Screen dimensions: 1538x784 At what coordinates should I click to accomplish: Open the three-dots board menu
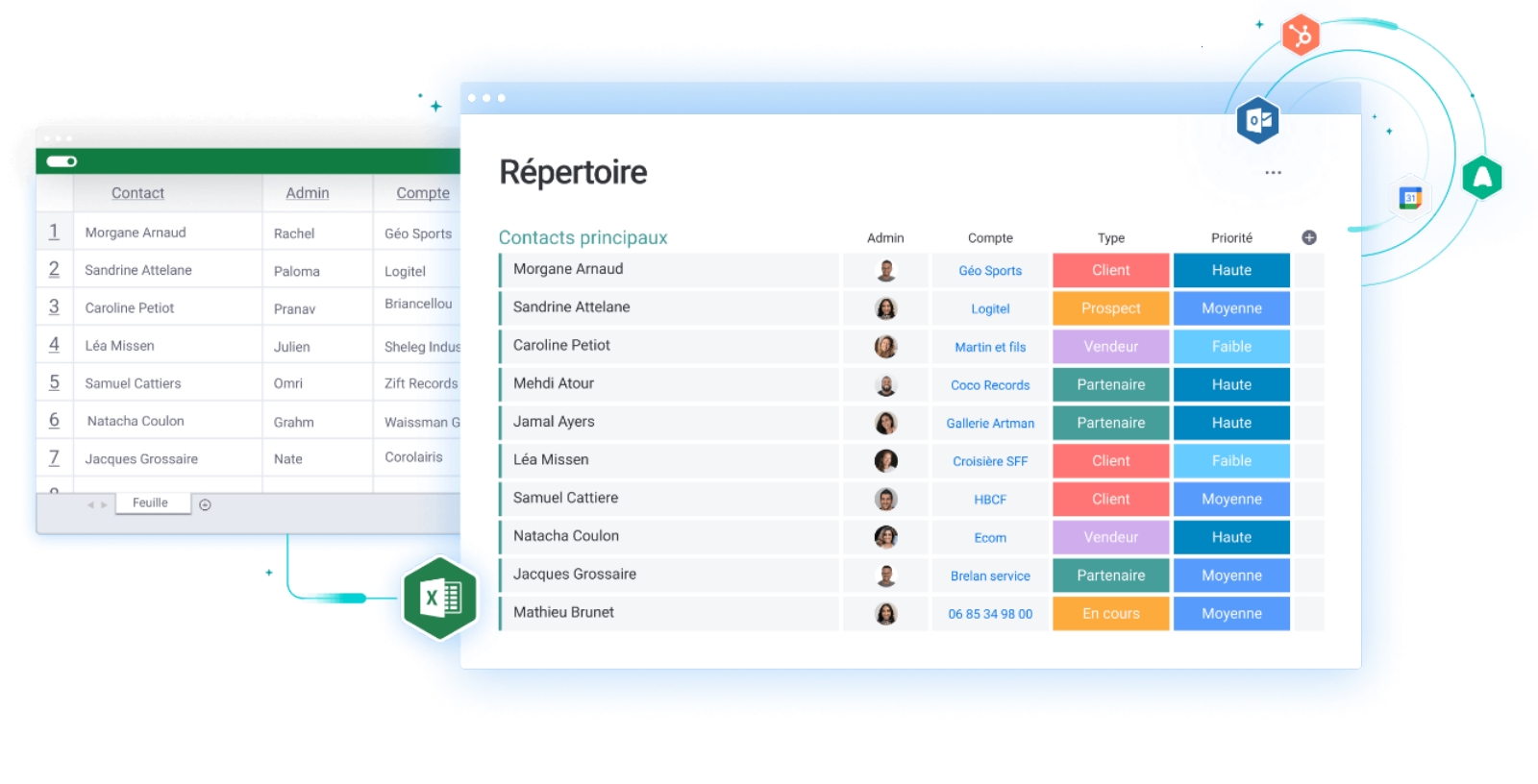(1273, 173)
